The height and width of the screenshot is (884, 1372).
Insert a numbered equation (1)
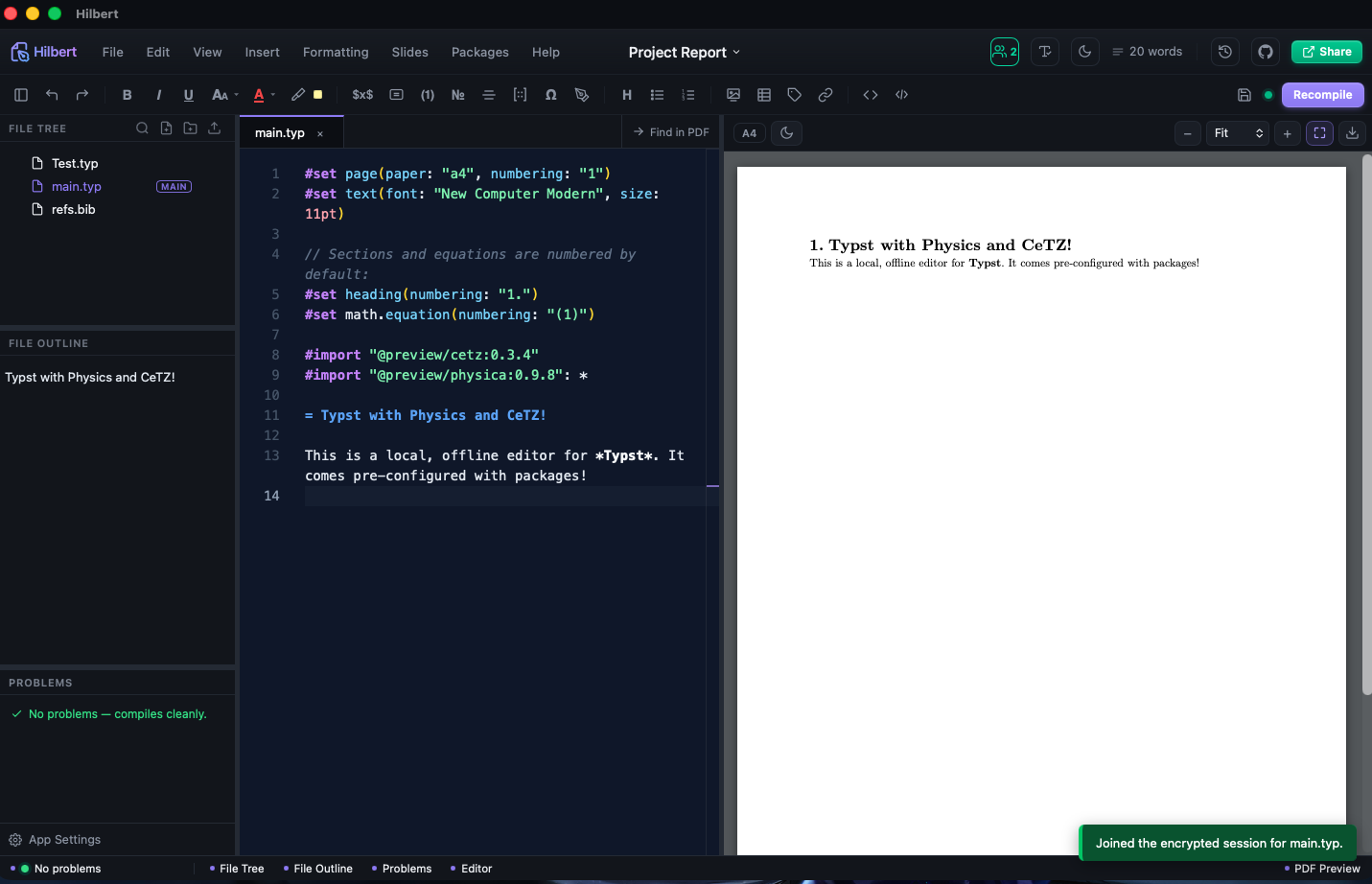pyautogui.click(x=428, y=95)
